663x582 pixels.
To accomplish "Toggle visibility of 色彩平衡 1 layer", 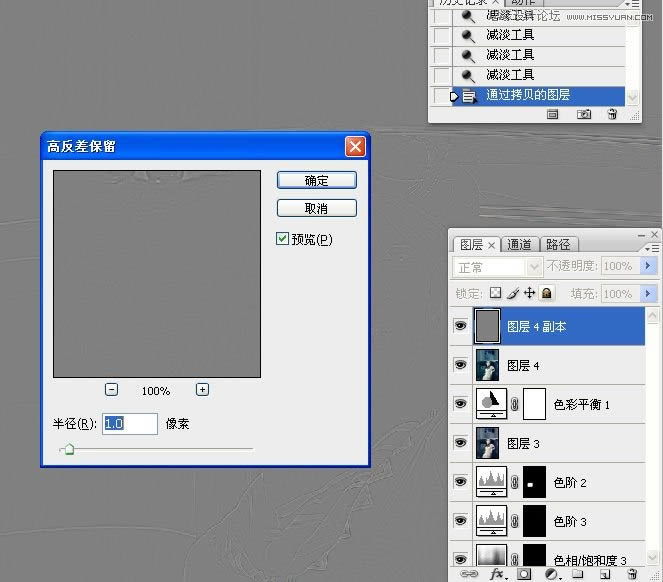I will click(460, 404).
